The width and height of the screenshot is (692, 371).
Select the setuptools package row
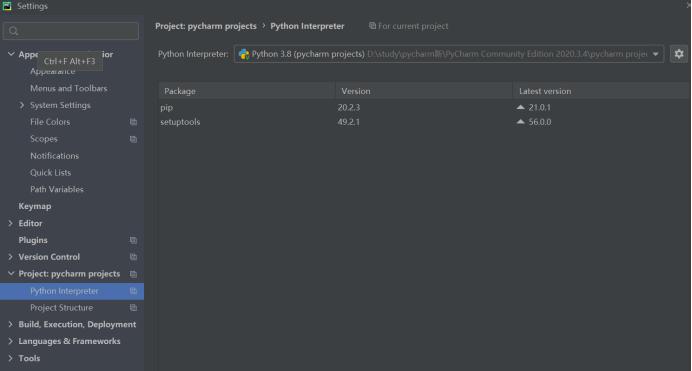424,122
